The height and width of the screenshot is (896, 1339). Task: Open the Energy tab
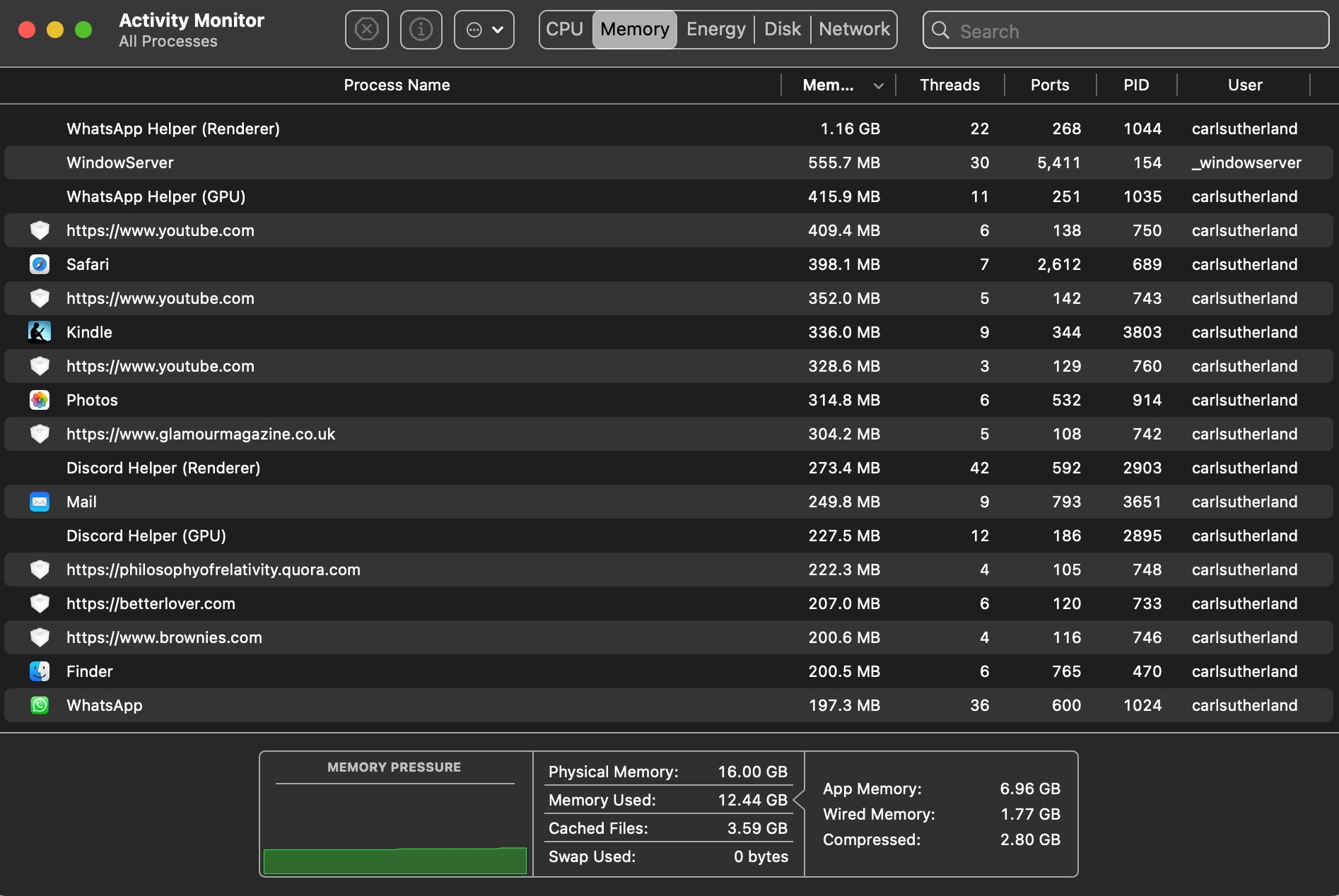coord(715,30)
